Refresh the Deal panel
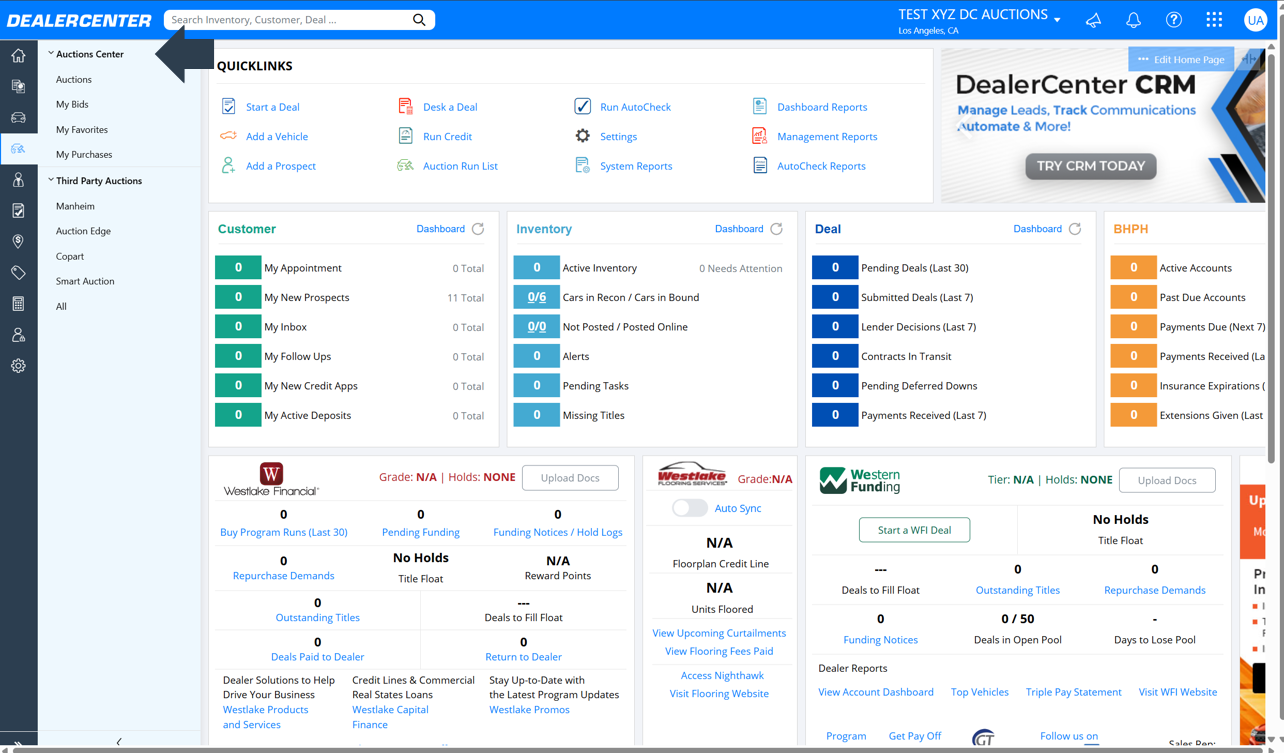Image resolution: width=1284 pixels, height=753 pixels. coord(1075,229)
